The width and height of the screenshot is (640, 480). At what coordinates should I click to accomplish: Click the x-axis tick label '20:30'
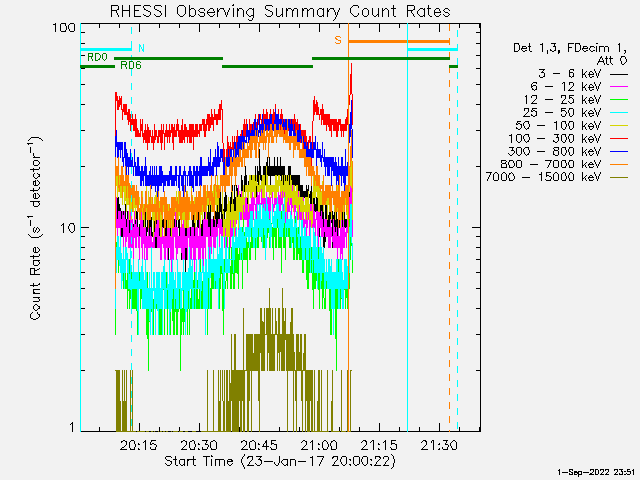(x=199, y=445)
